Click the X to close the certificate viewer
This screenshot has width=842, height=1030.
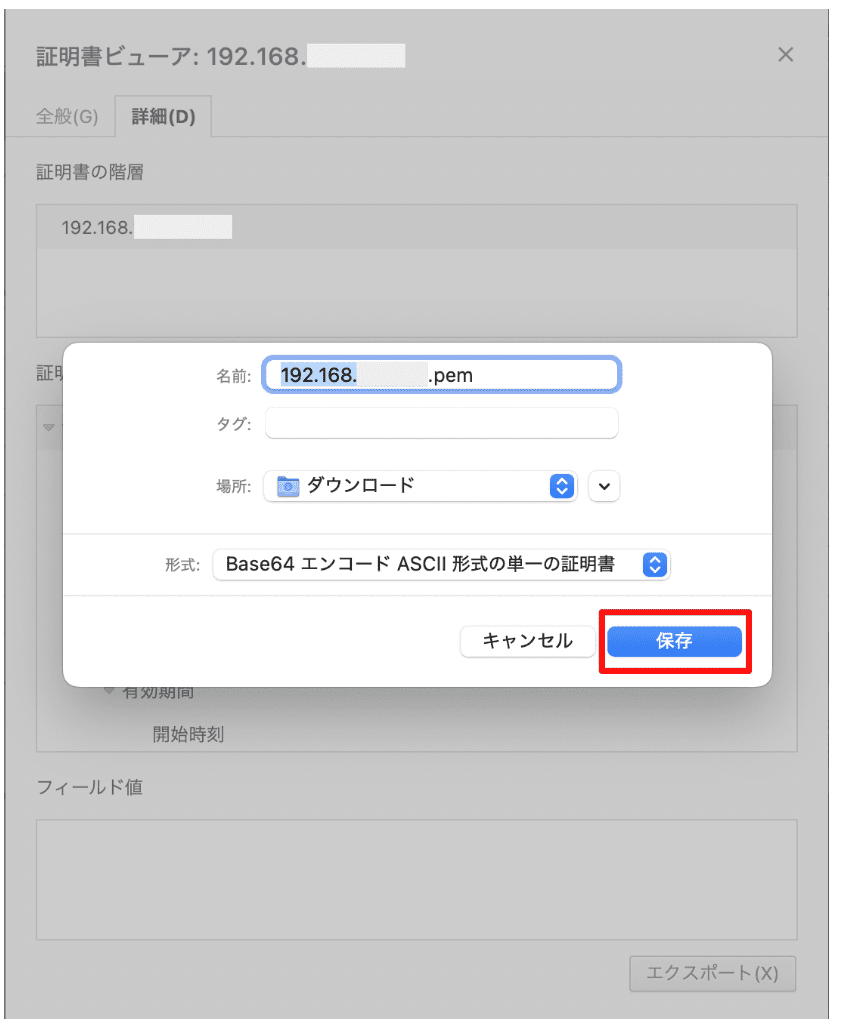[x=786, y=55]
